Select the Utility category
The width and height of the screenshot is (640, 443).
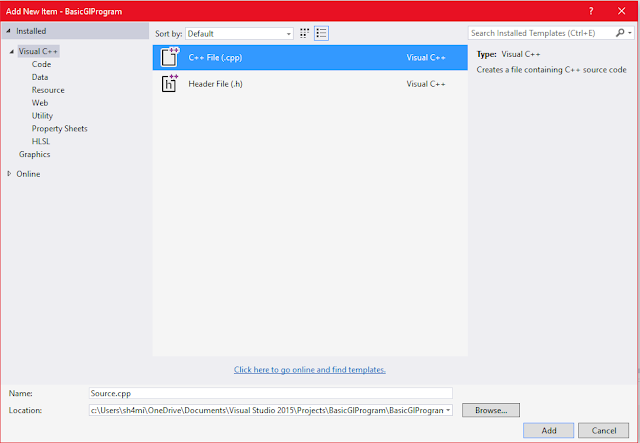pos(42,116)
